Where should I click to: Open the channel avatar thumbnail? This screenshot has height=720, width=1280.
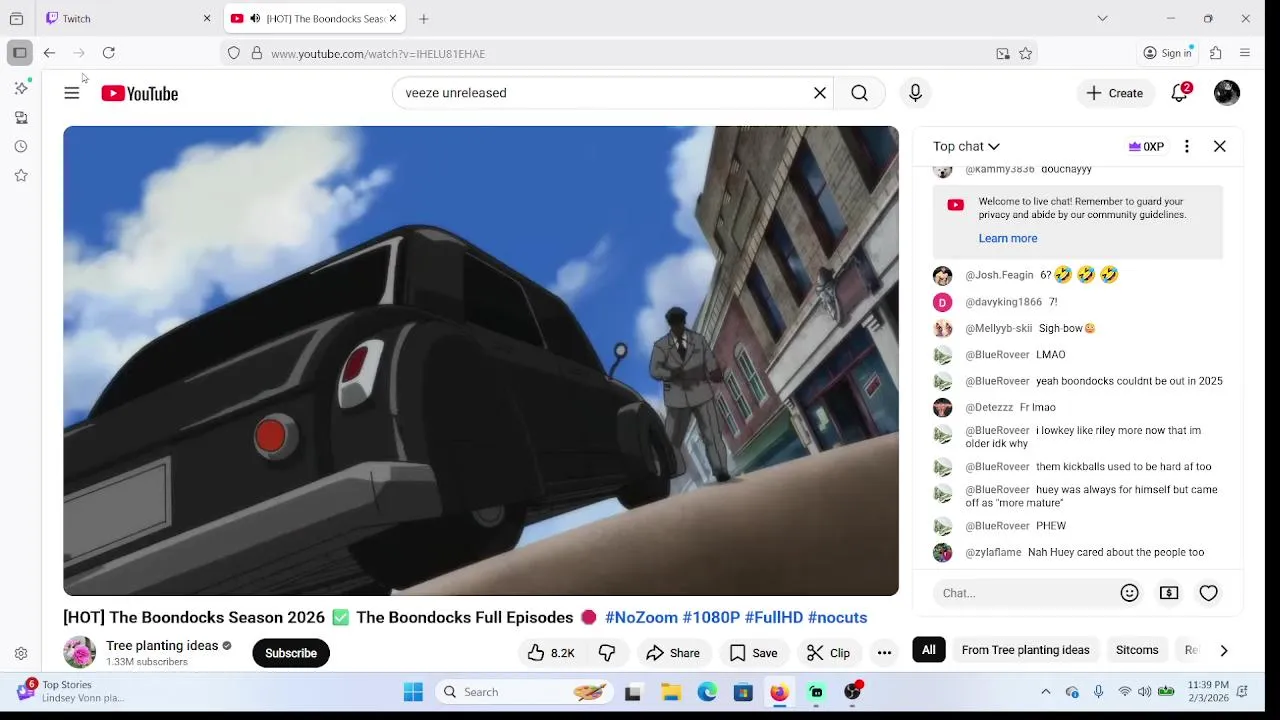(x=79, y=652)
